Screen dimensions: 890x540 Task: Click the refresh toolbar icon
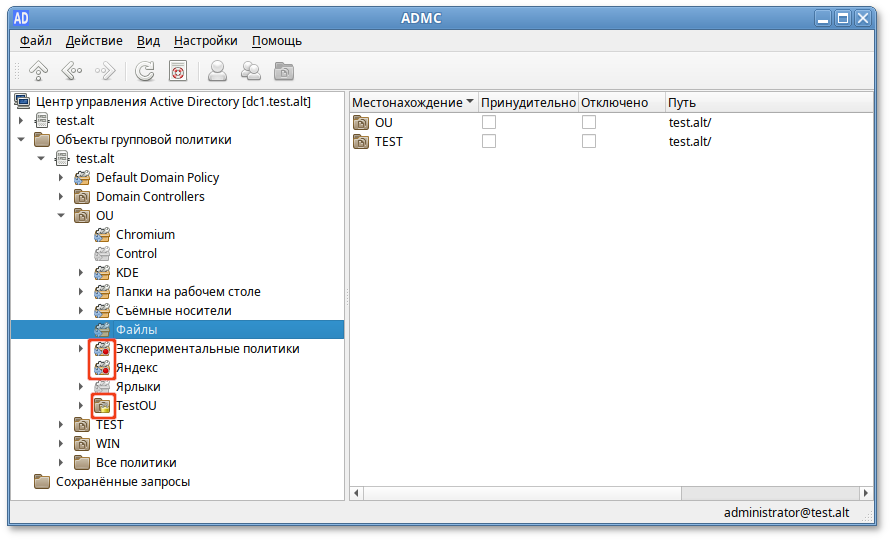tap(146, 71)
